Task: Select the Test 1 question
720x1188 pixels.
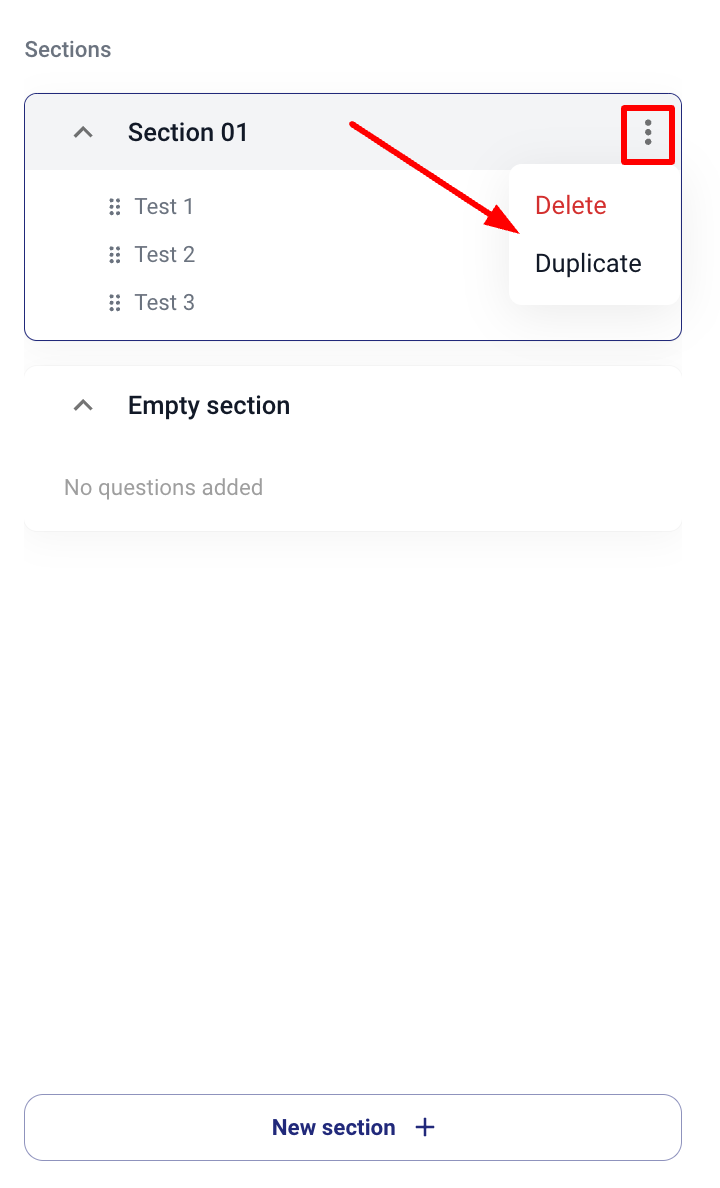Action: click(x=164, y=207)
